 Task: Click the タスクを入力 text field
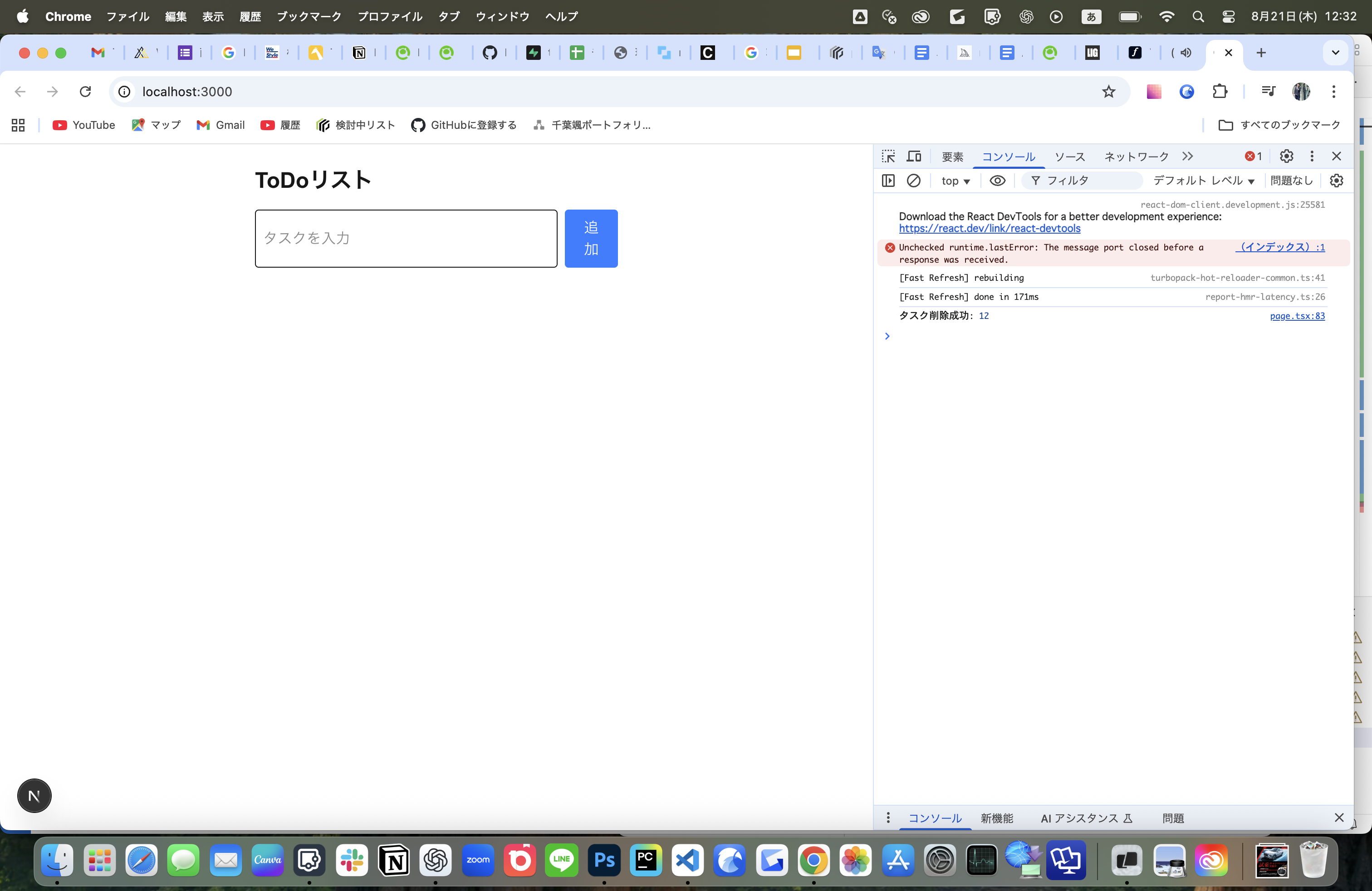pos(406,239)
